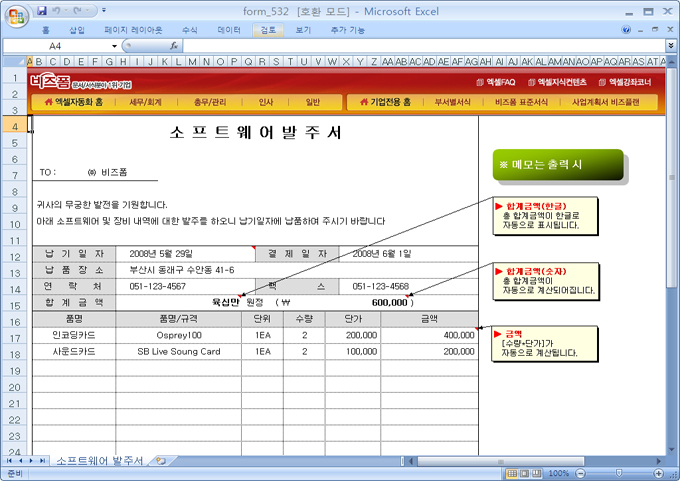Viewport: 680px width, 481px height.
Task: Click the insert function fx icon
Action: [x=174, y=46]
